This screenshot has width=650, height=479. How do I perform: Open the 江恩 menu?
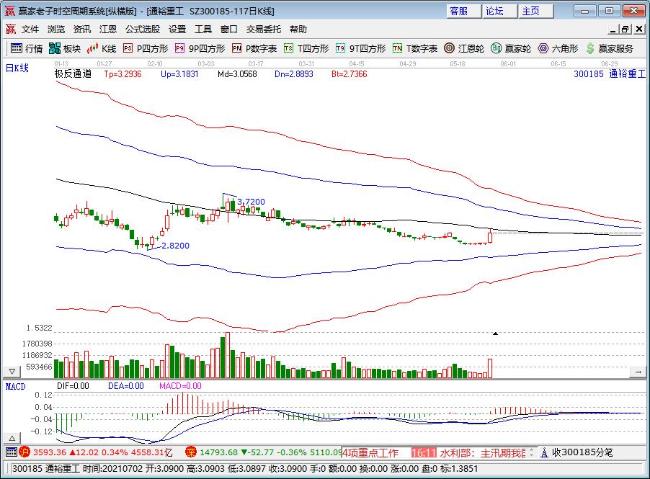(x=108, y=29)
